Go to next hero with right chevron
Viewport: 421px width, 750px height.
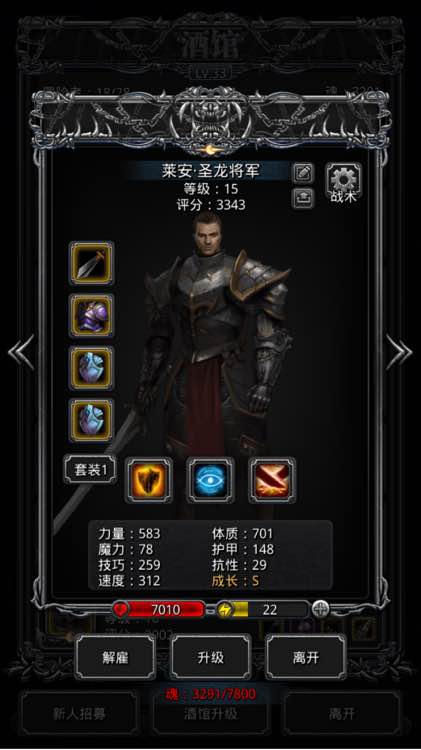tap(399, 352)
